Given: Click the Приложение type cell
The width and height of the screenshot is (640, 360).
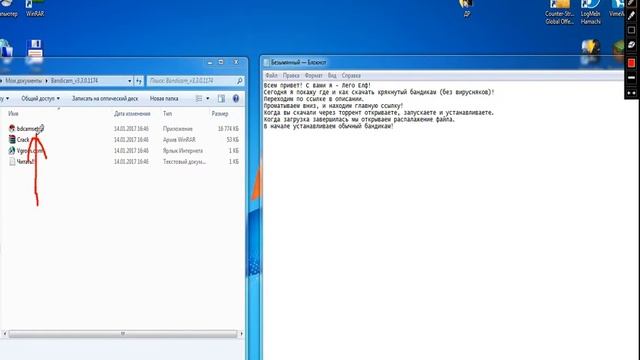Looking at the screenshot, I should pos(178,129).
